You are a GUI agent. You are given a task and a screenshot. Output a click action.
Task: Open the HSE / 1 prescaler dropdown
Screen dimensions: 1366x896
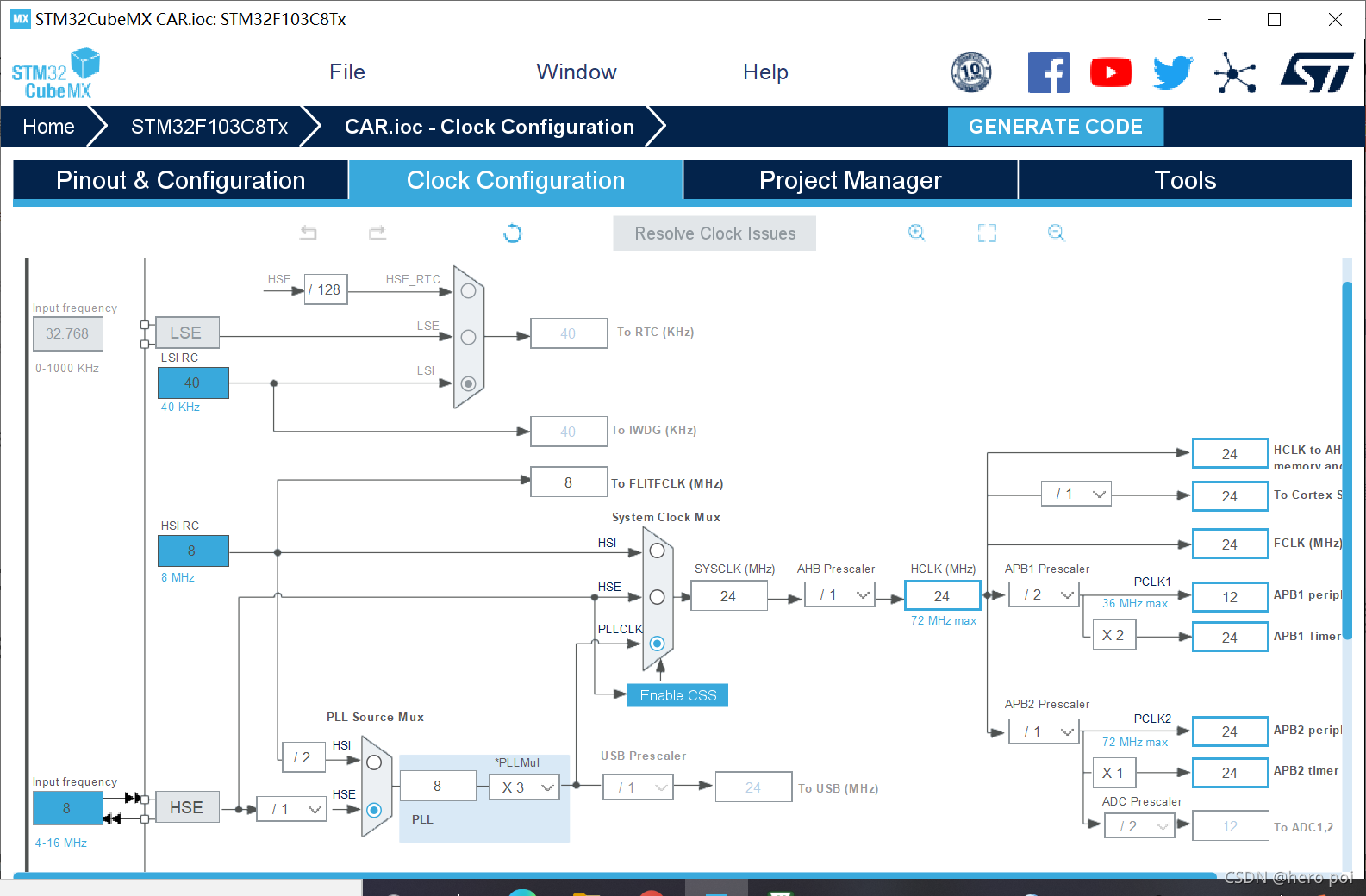(x=292, y=809)
